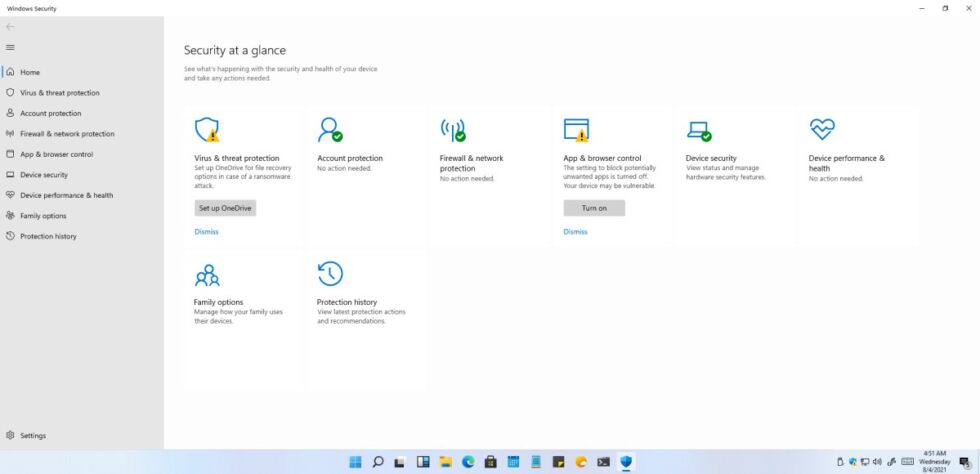
Task: Click the Protection history clock icon tile
Action: [x=330, y=274]
